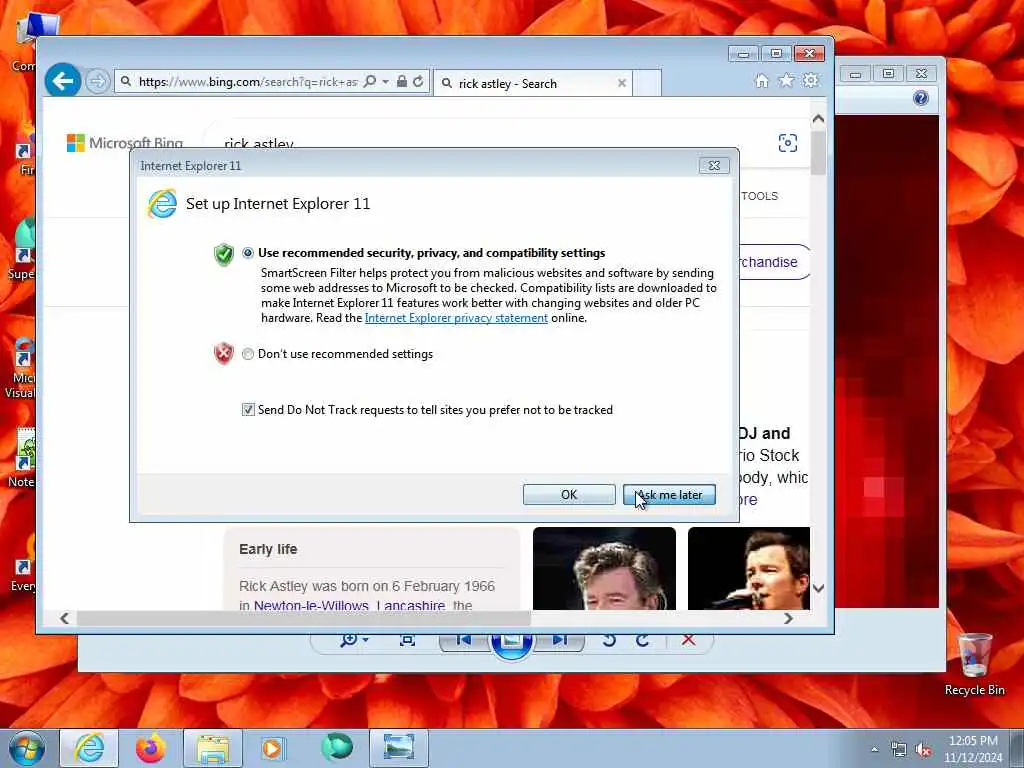Viewport: 1024px width, 768px height.
Task: Open Windows Media Player taskbar icon
Action: point(272,748)
